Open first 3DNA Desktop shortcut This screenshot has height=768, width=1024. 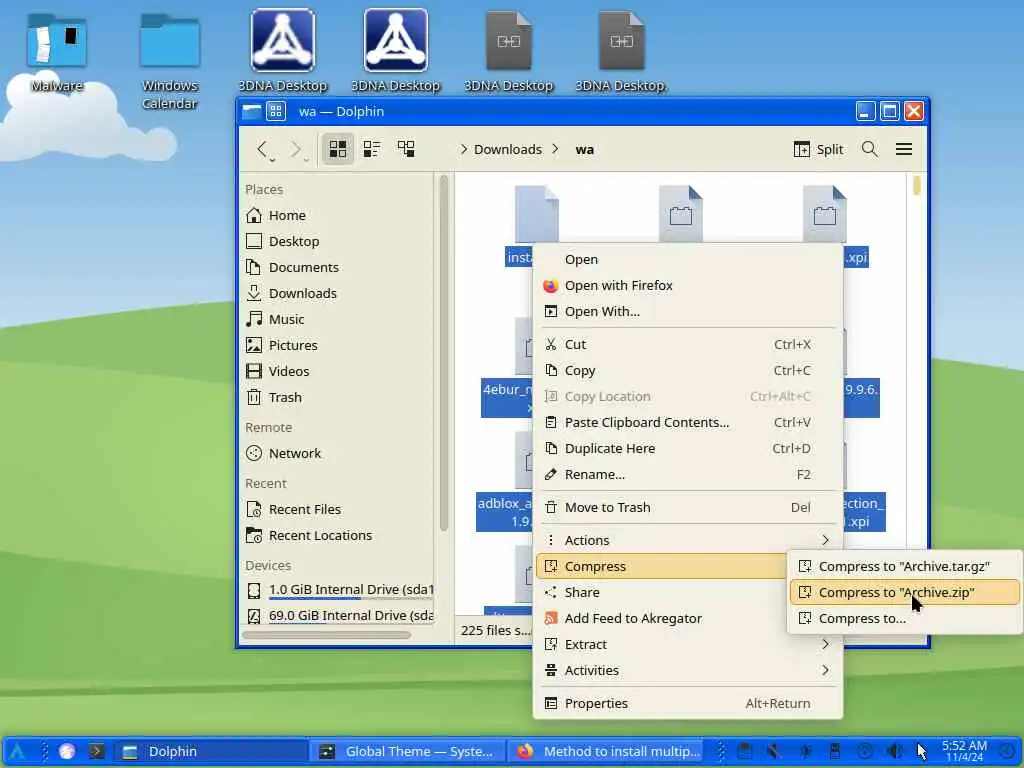coord(283,50)
